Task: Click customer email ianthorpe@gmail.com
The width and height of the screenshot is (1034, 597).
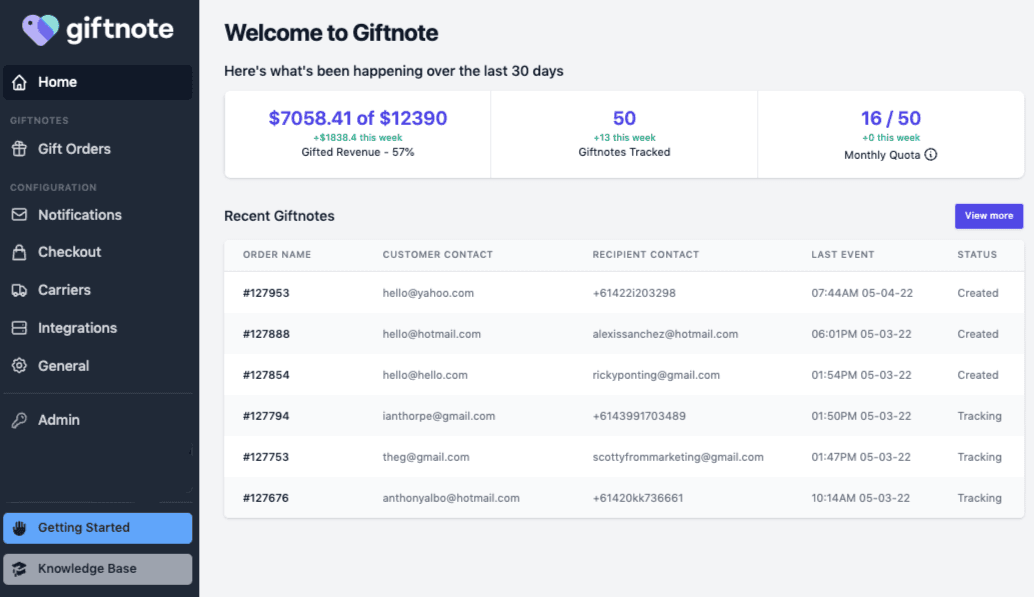Action: [439, 416]
